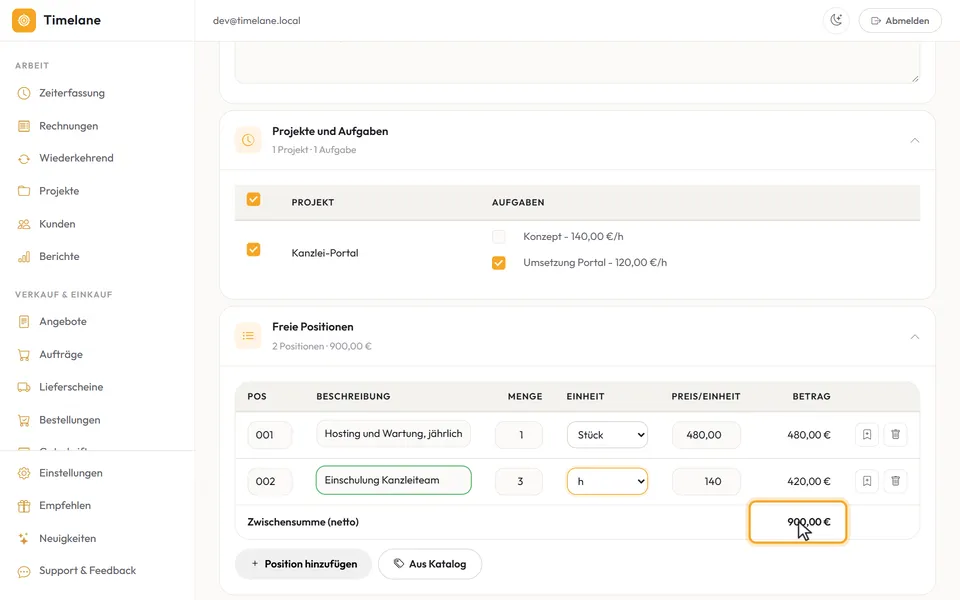Open unit dropdown showing h
Image resolution: width=960 pixels, height=600 pixels.
click(607, 481)
